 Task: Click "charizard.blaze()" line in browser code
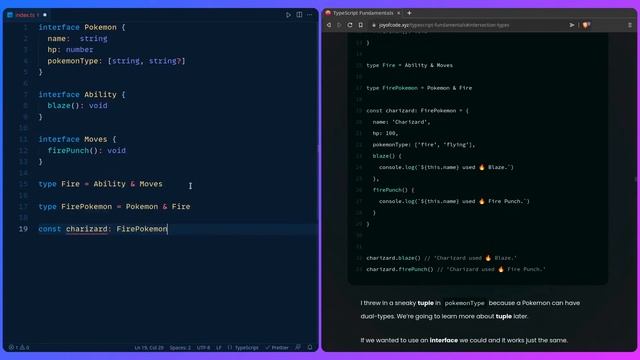pos(441,258)
